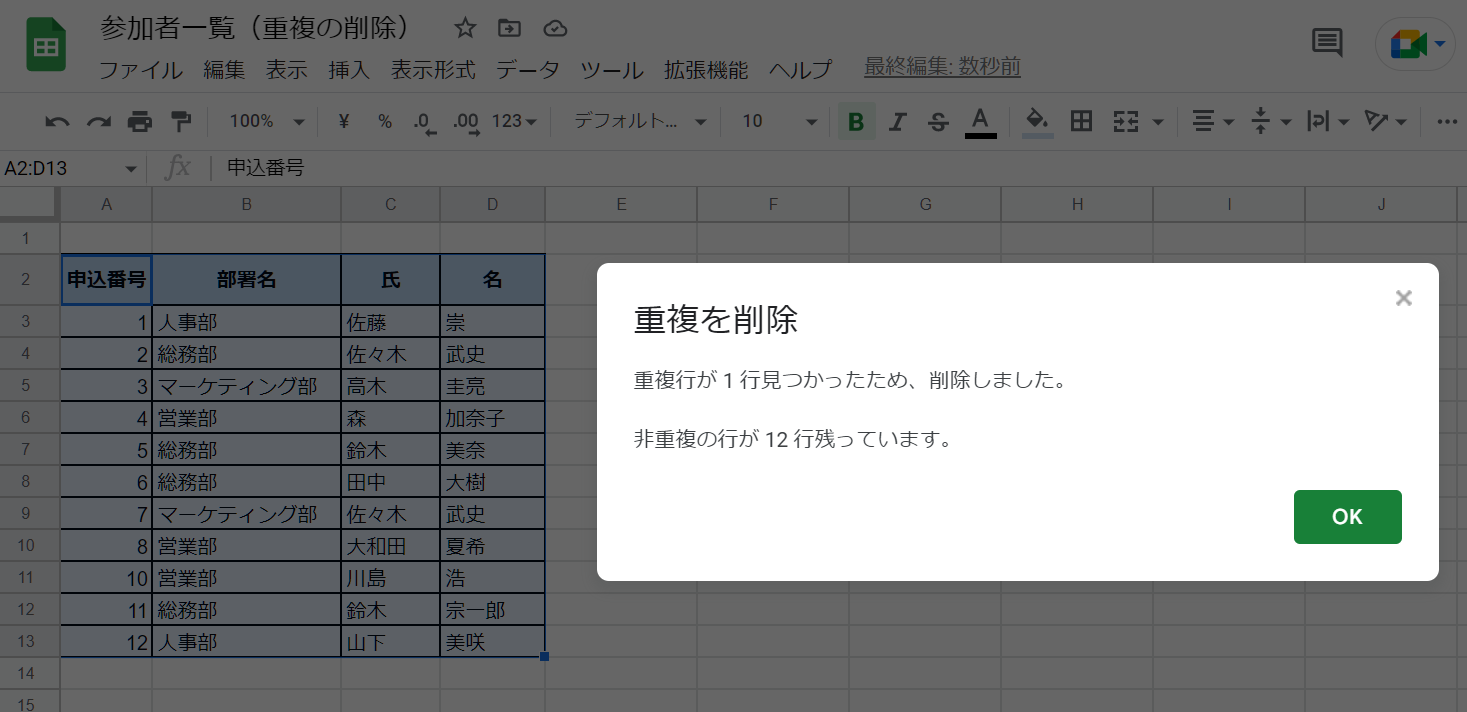Increase decimal places with the .00 icon
This screenshot has height=712, width=1467.
click(465, 120)
